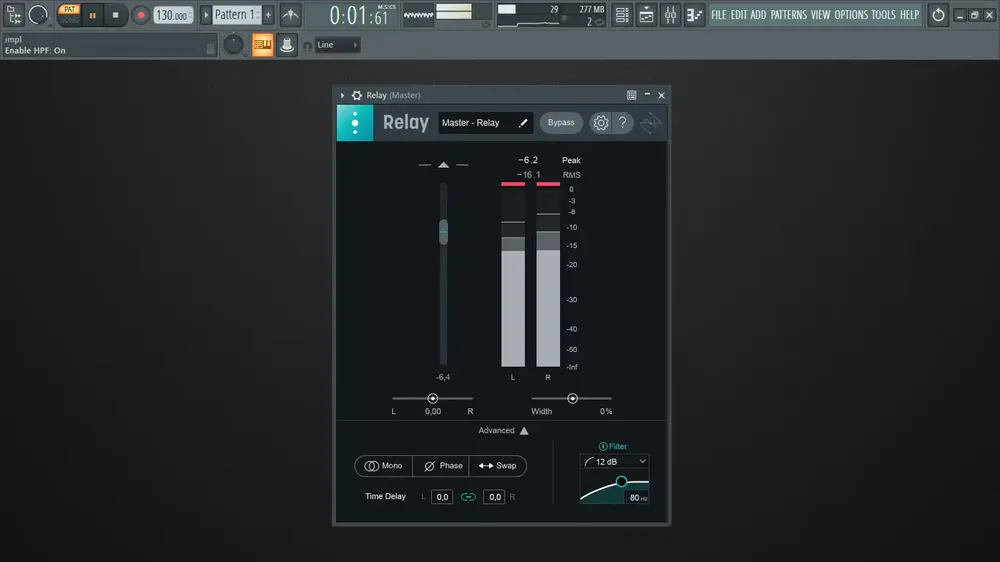Open the TOOLS menu

point(883,15)
